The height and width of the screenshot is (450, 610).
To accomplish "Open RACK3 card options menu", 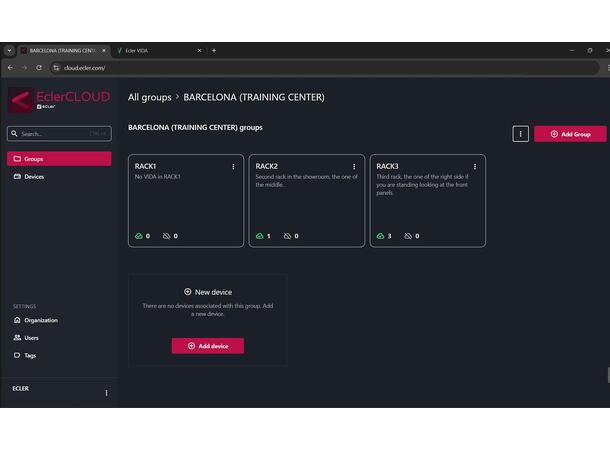I will coord(475,166).
